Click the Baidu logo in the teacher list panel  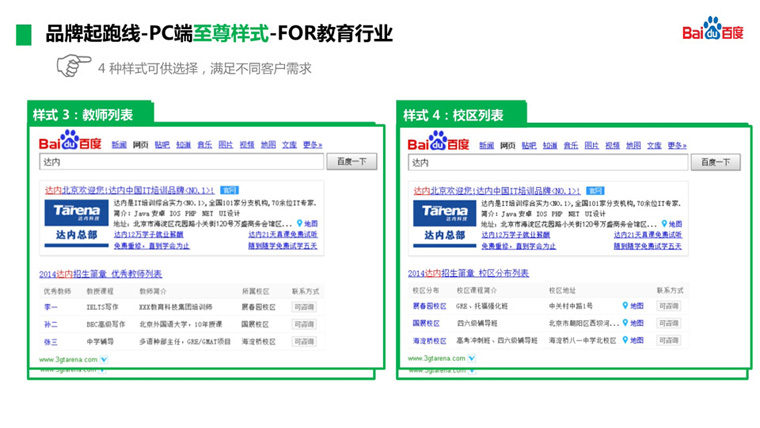coord(70,141)
